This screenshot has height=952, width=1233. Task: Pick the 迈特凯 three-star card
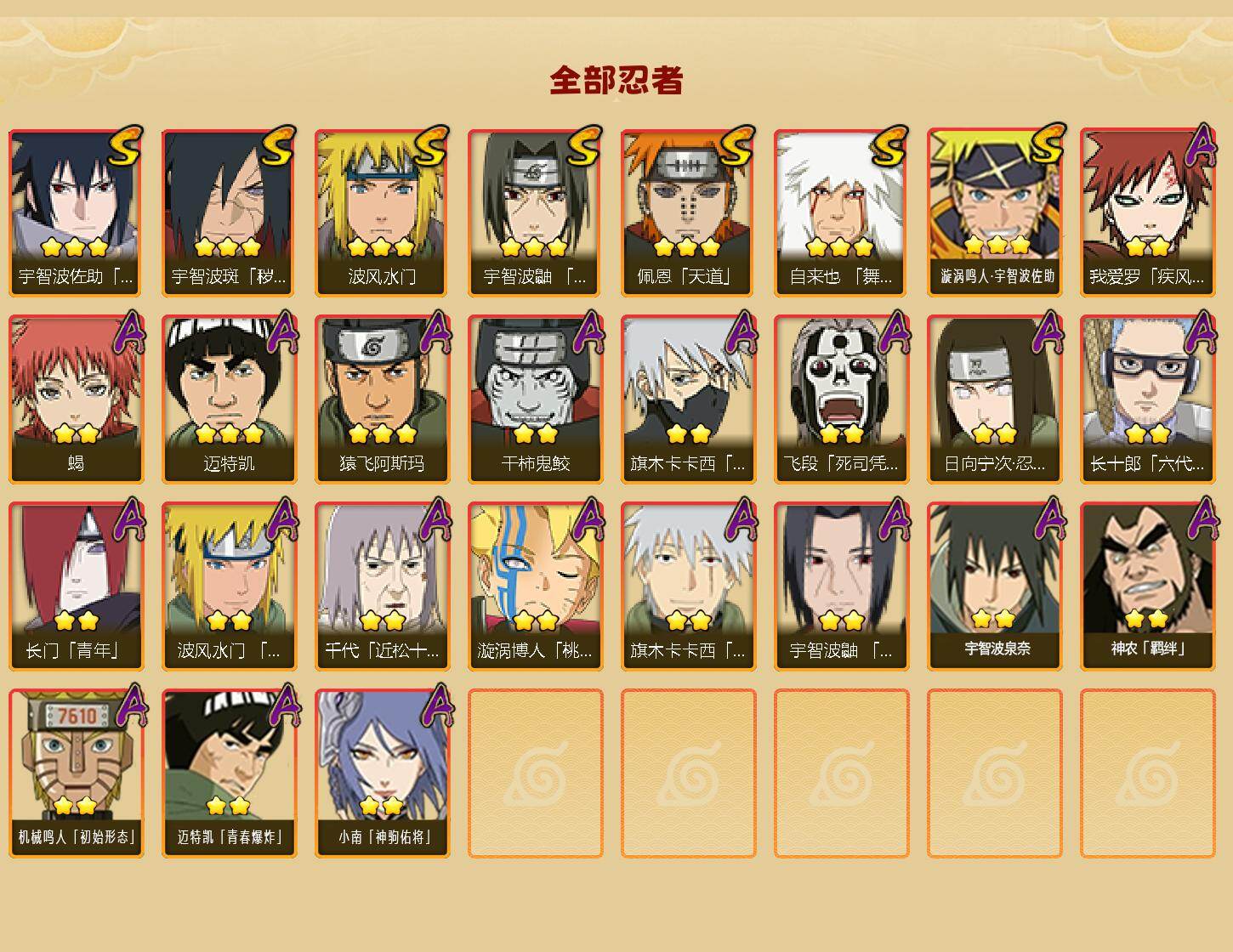229,399
